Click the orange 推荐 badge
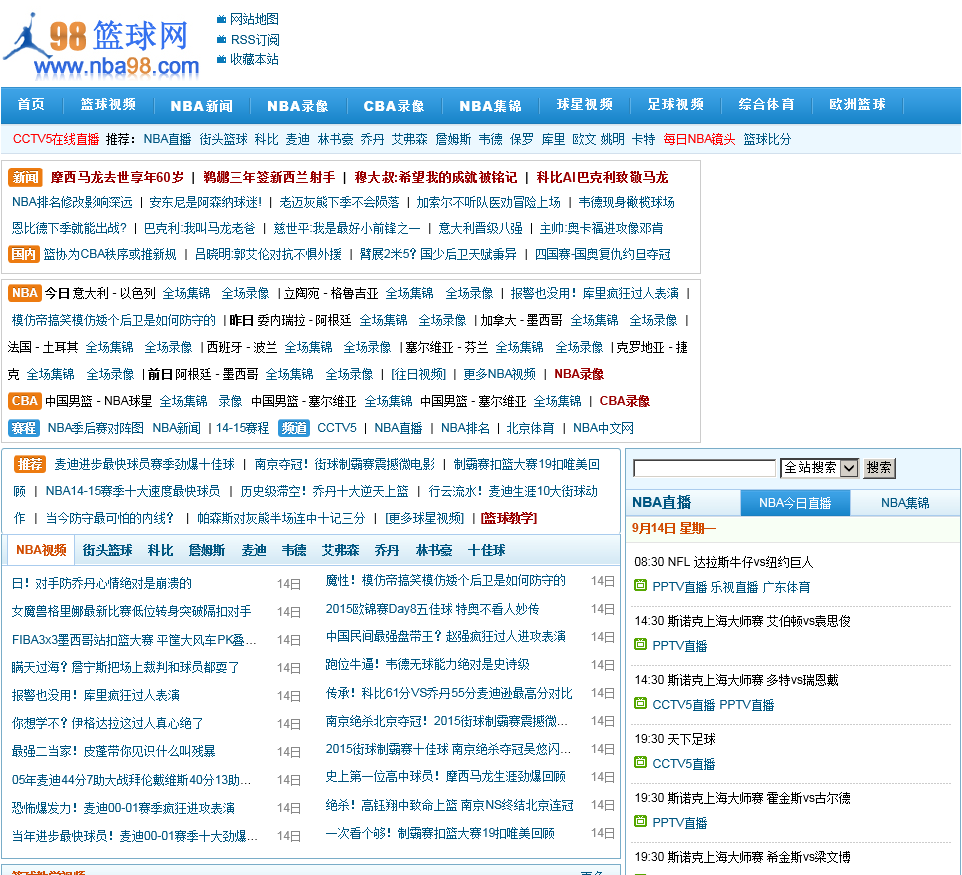Viewport: 962px width, 875px height. pos(30,464)
